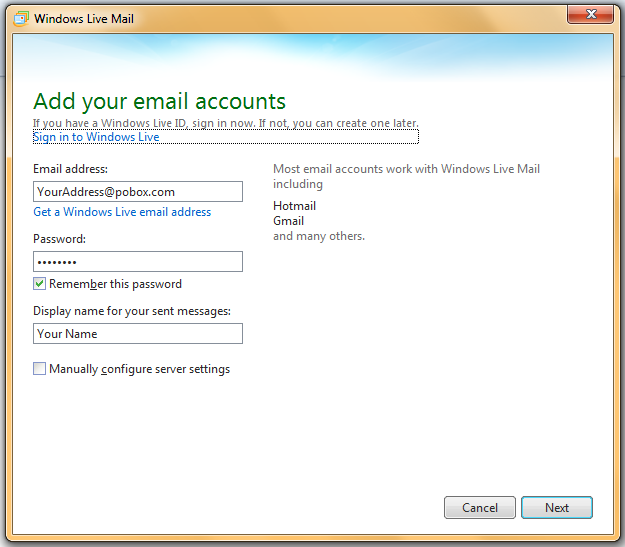Click the Add your email accounts heading

coord(159,101)
